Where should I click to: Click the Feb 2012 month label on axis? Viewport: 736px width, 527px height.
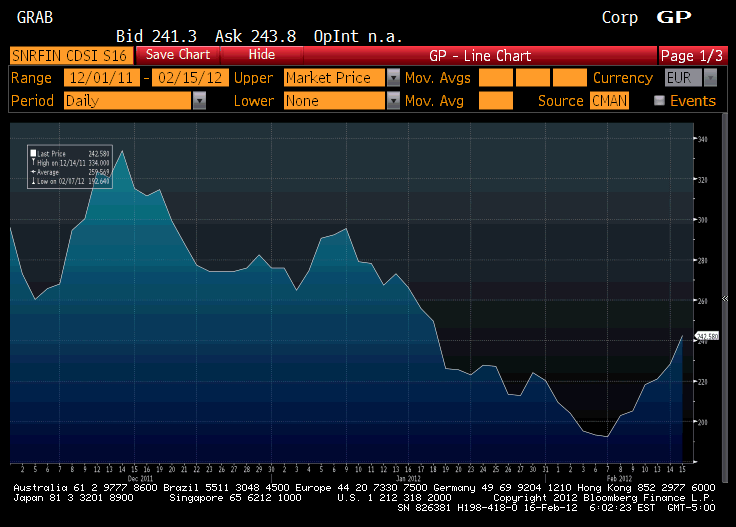pos(619,478)
